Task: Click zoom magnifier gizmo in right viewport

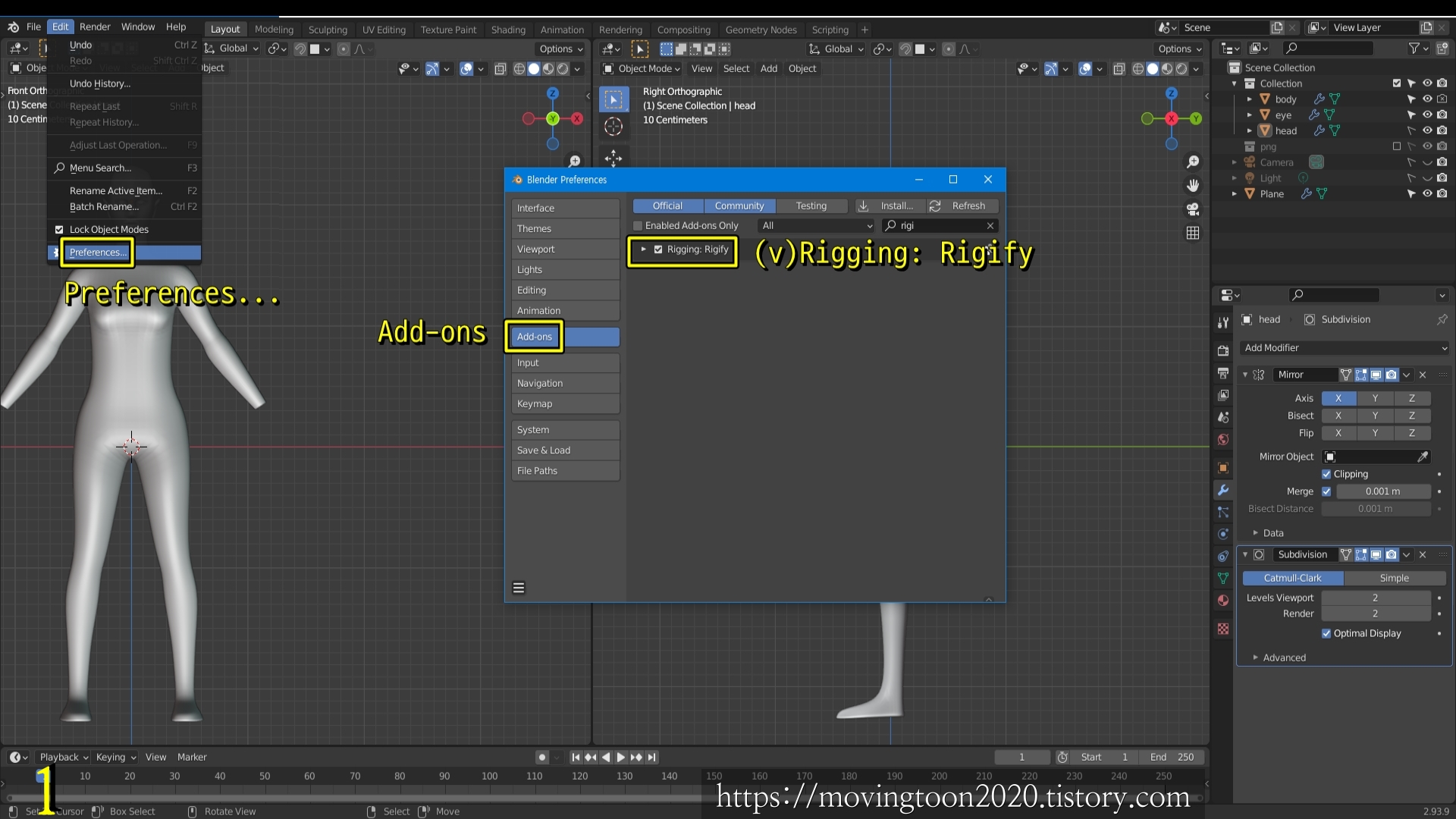Action: point(1193,162)
